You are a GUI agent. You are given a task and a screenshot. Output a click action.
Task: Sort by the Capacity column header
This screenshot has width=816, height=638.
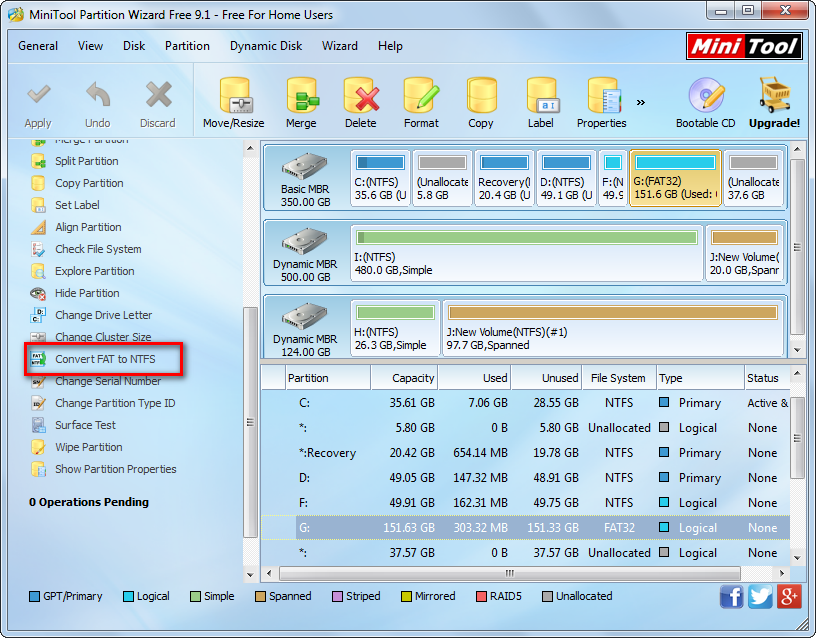(x=404, y=378)
